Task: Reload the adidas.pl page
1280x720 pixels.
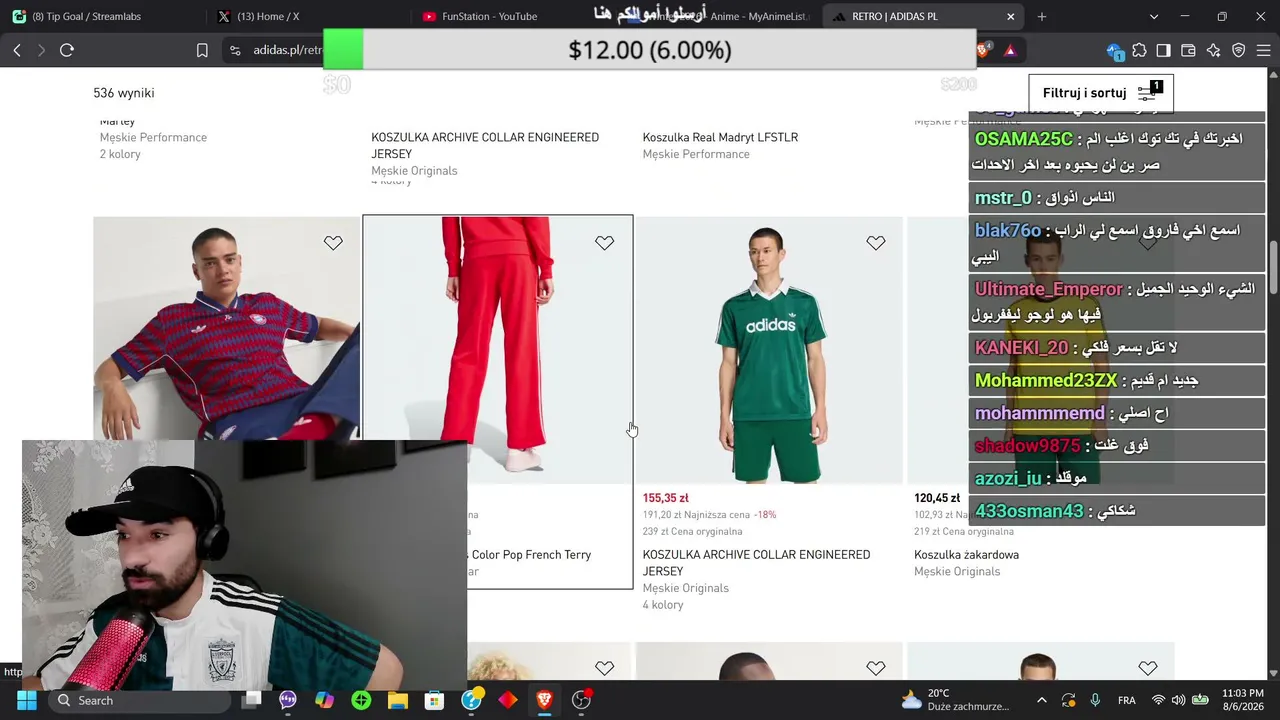Action: click(67, 50)
